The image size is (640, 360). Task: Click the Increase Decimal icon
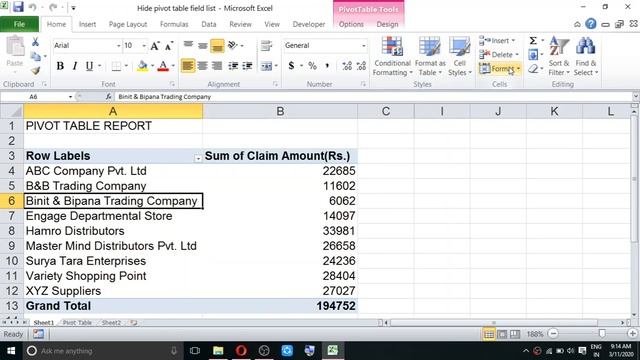click(347, 66)
